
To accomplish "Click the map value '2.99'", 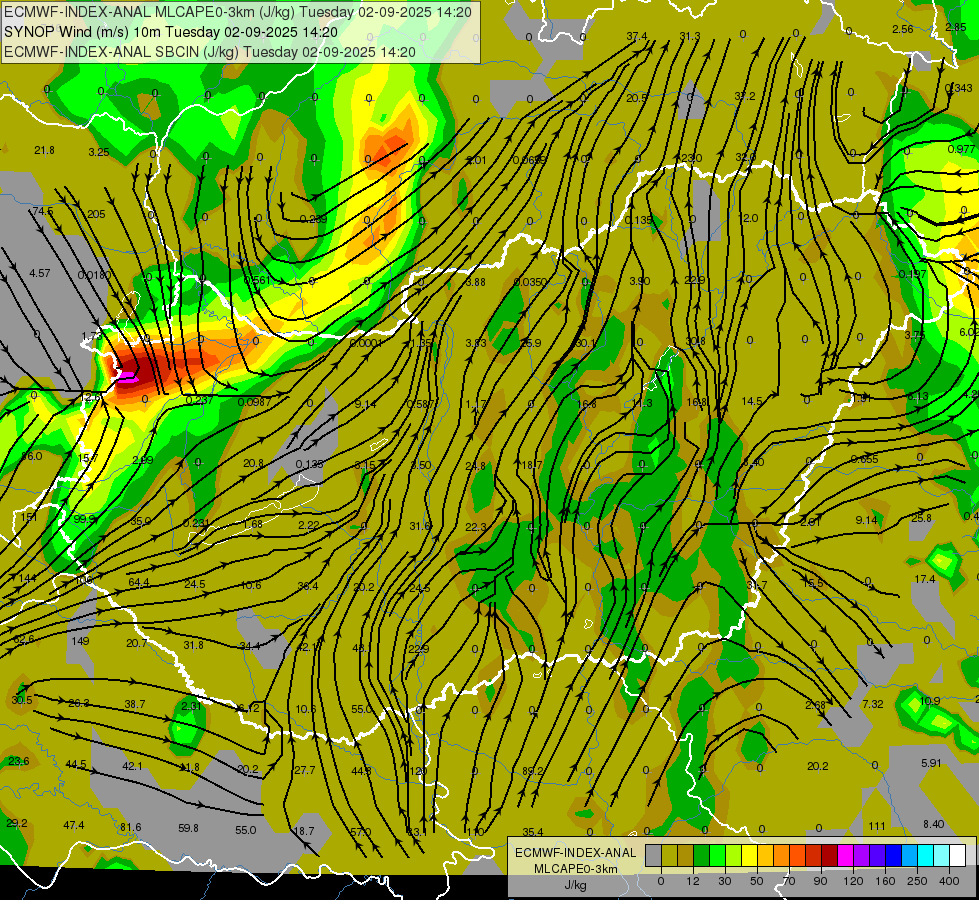I will tap(143, 460).
